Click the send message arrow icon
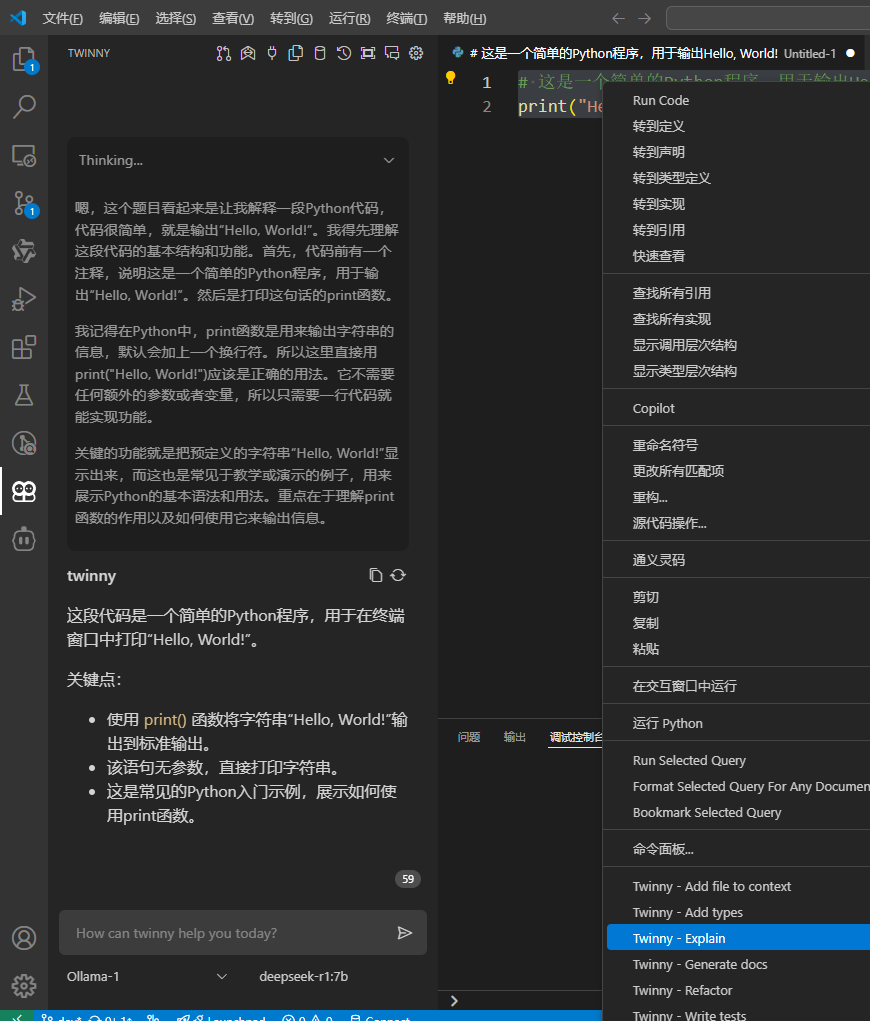870x1021 pixels. tap(405, 933)
